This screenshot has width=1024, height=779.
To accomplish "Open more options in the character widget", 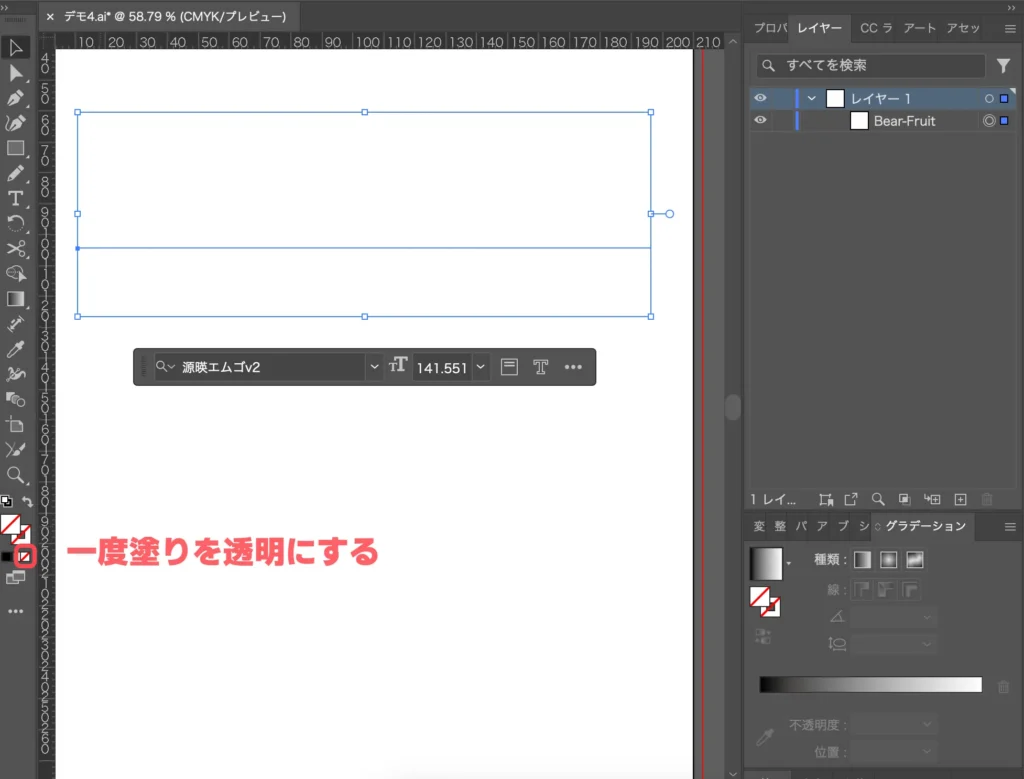I will 573,367.
